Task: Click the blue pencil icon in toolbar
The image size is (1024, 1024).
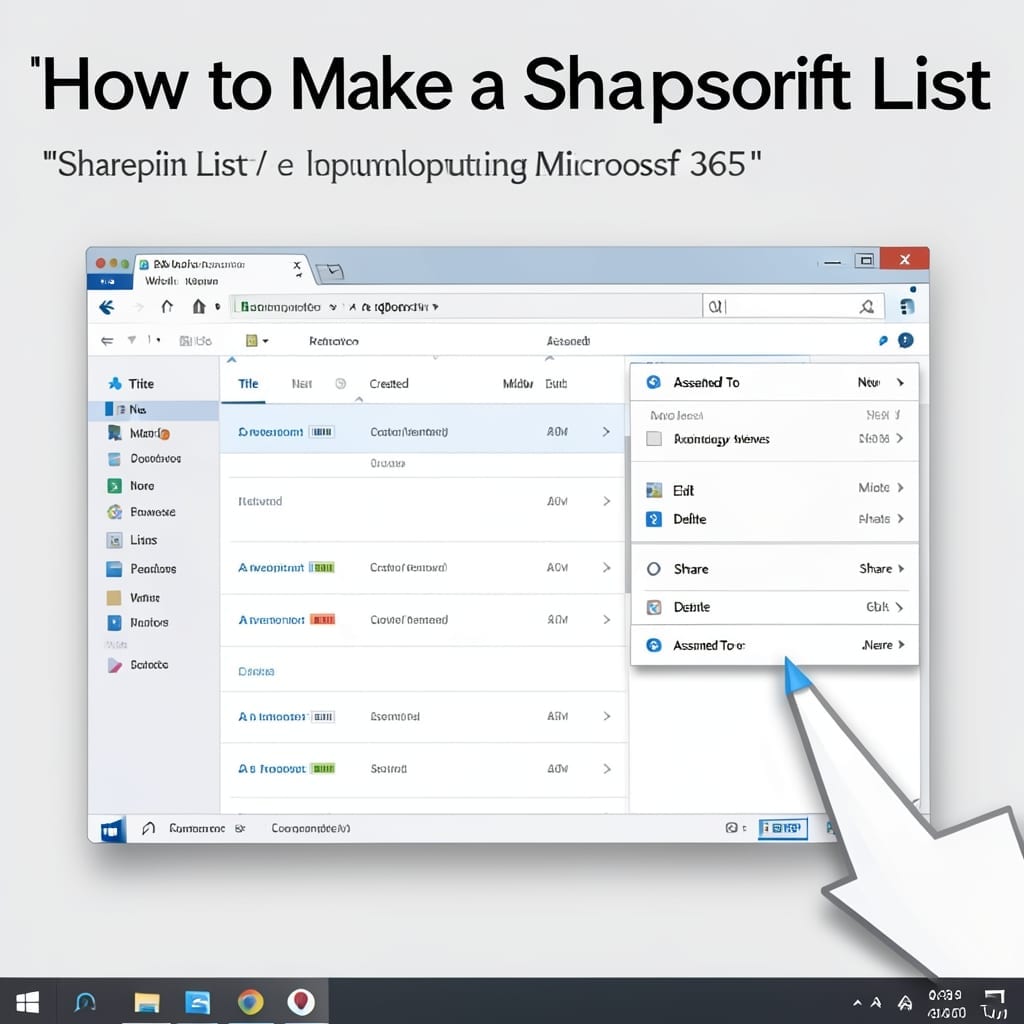Action: 883,340
